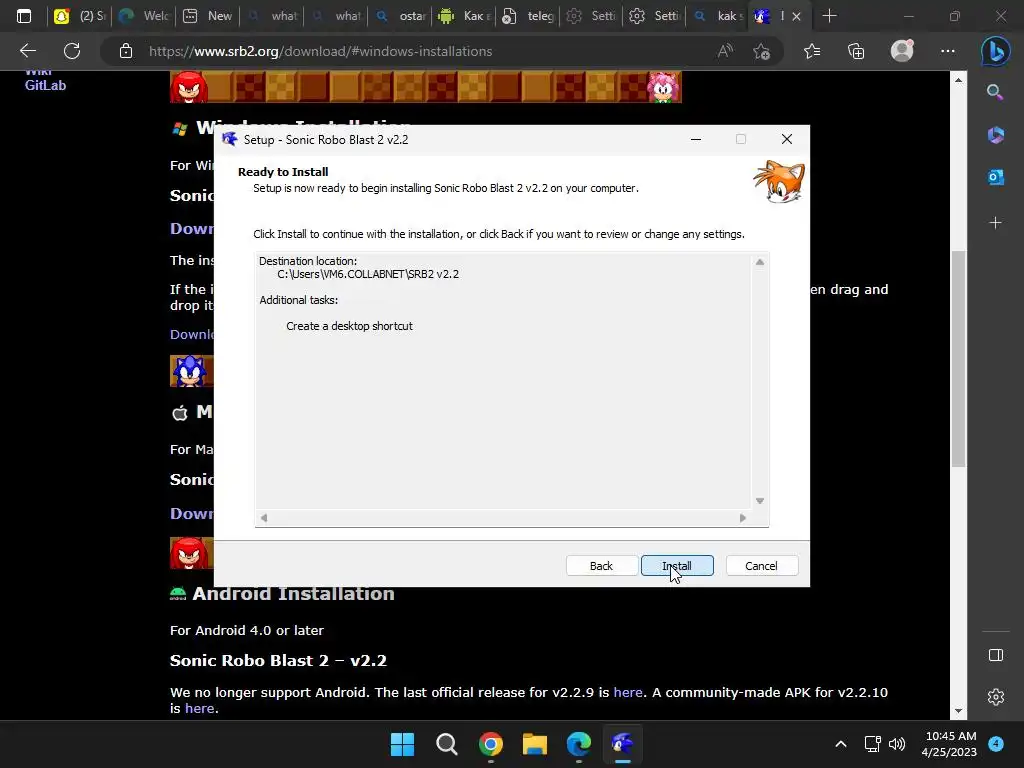
Task: Open Edge from the taskbar
Action: pos(579,744)
